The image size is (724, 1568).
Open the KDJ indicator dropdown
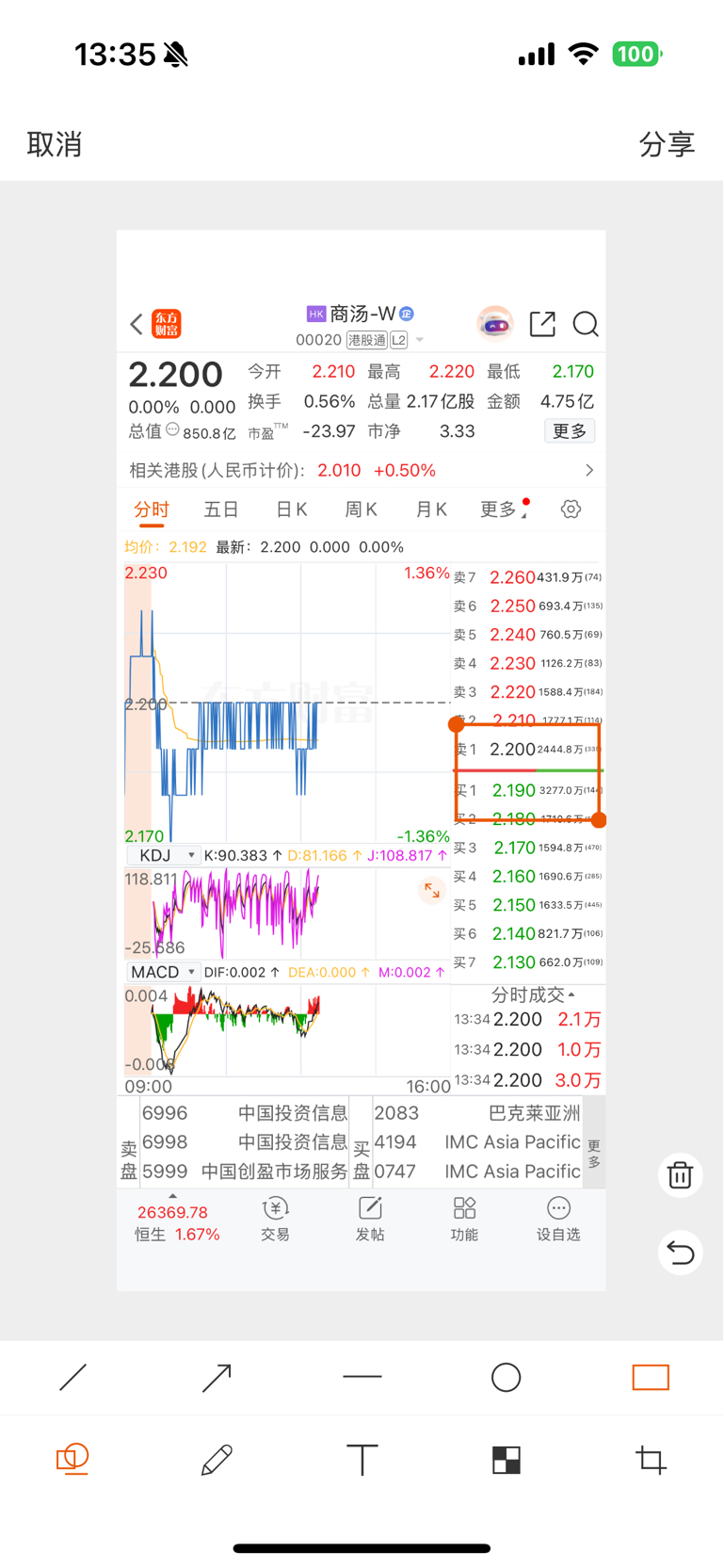point(163,855)
